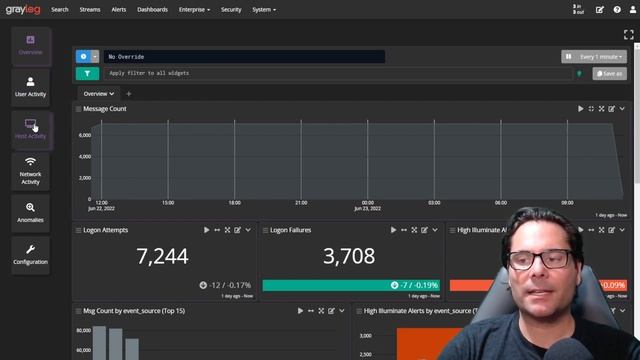640x360 pixels.
Task: Edit the Msg Count by event_source widget
Action: click(x=331, y=311)
